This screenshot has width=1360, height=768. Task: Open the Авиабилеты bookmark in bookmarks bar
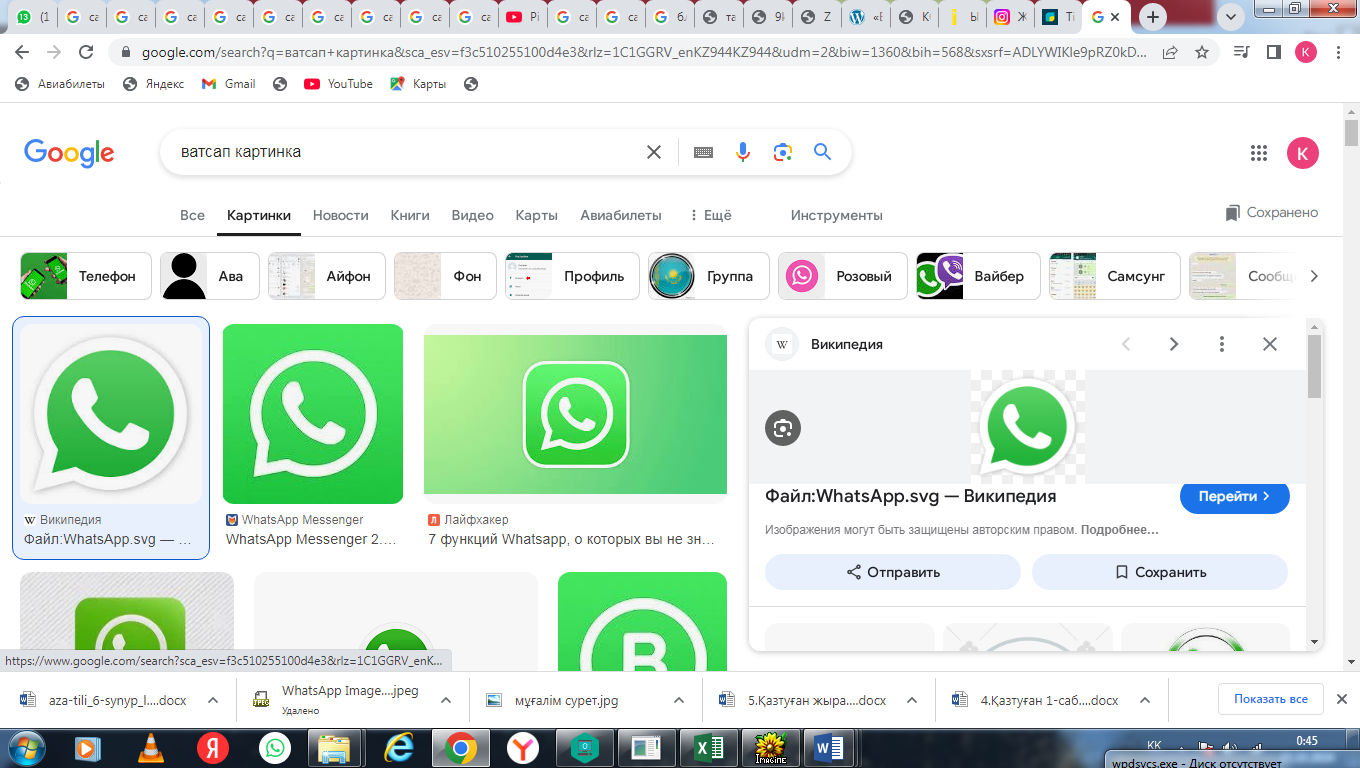tap(60, 84)
